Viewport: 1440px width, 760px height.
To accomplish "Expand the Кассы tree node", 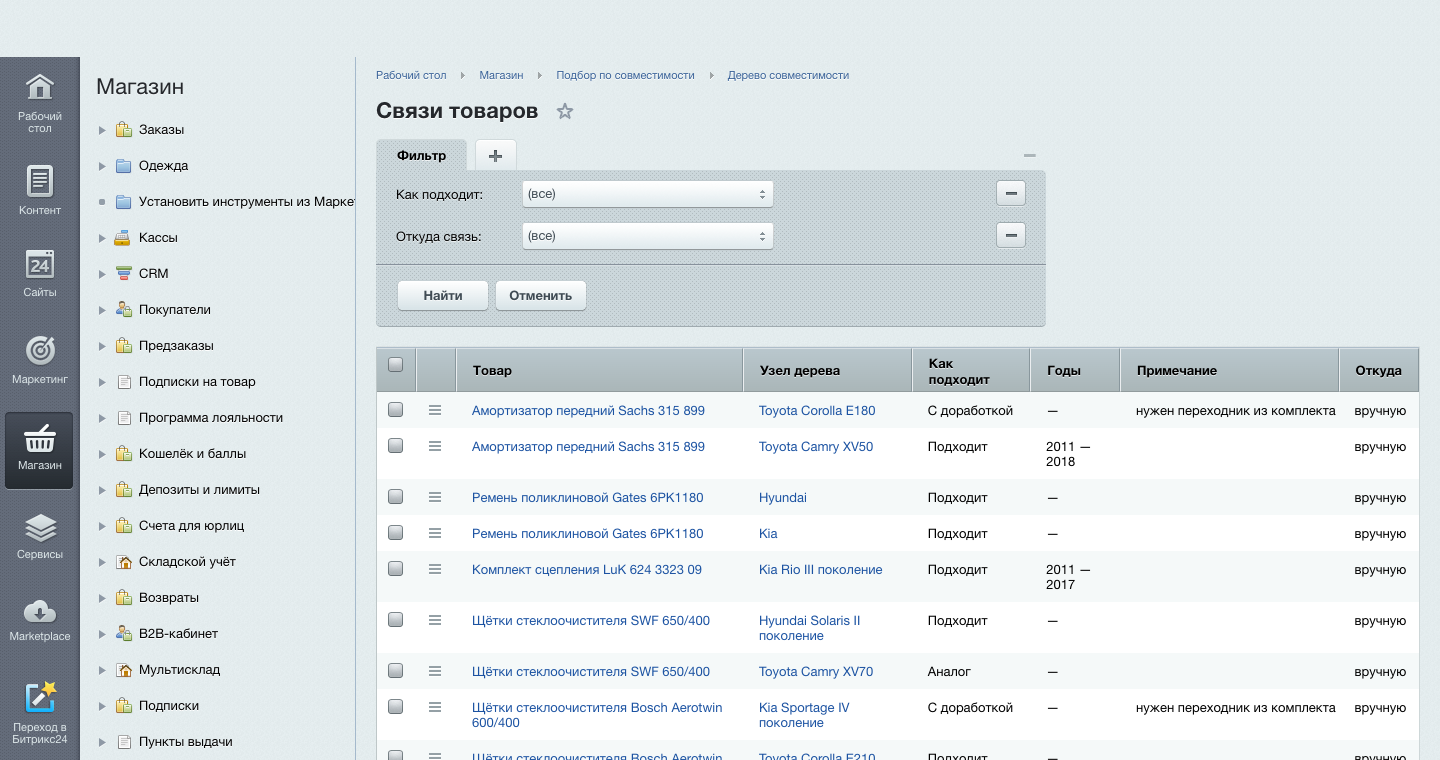I will point(102,238).
